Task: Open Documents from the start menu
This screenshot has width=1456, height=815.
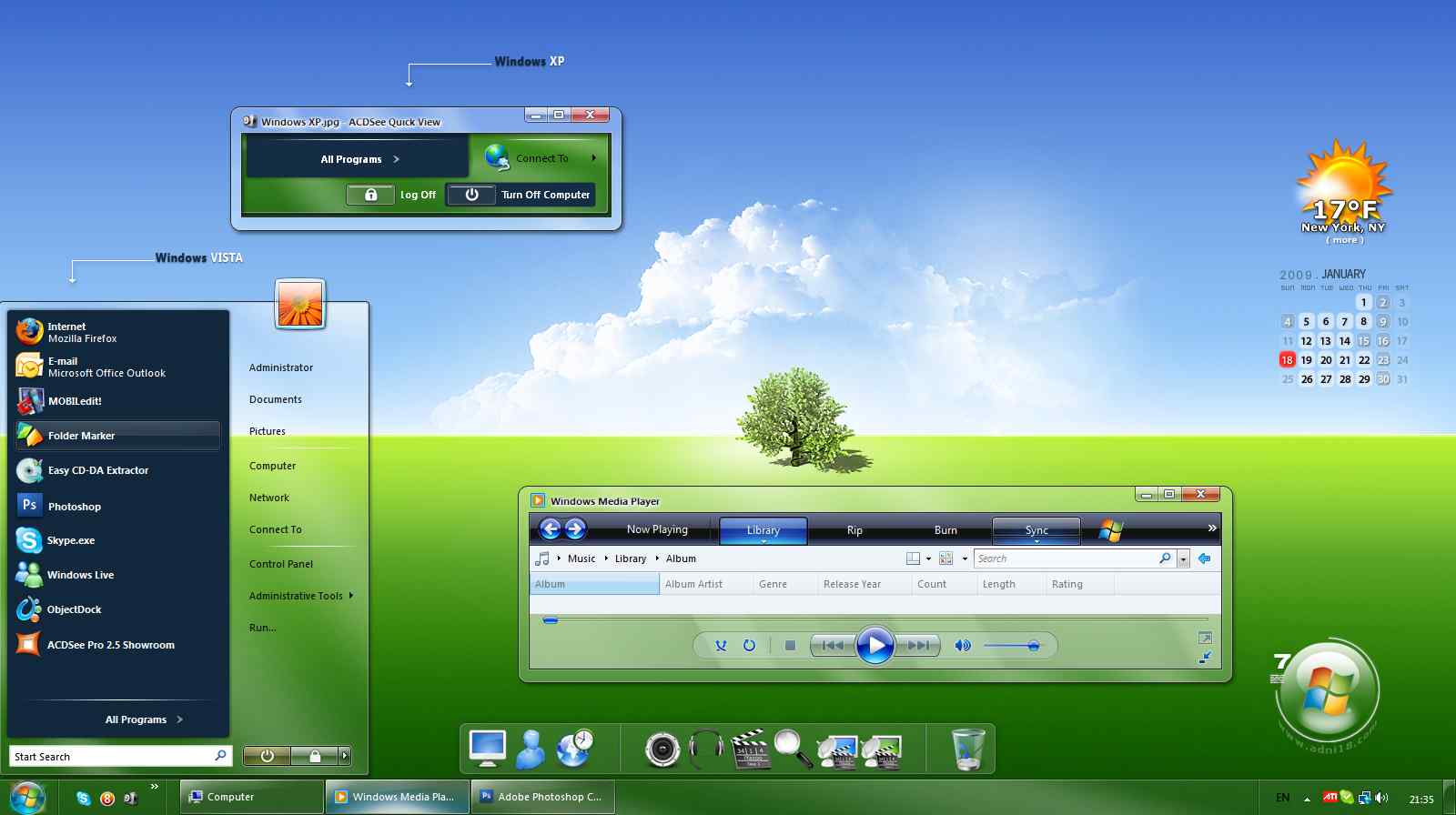Action: coord(276,399)
